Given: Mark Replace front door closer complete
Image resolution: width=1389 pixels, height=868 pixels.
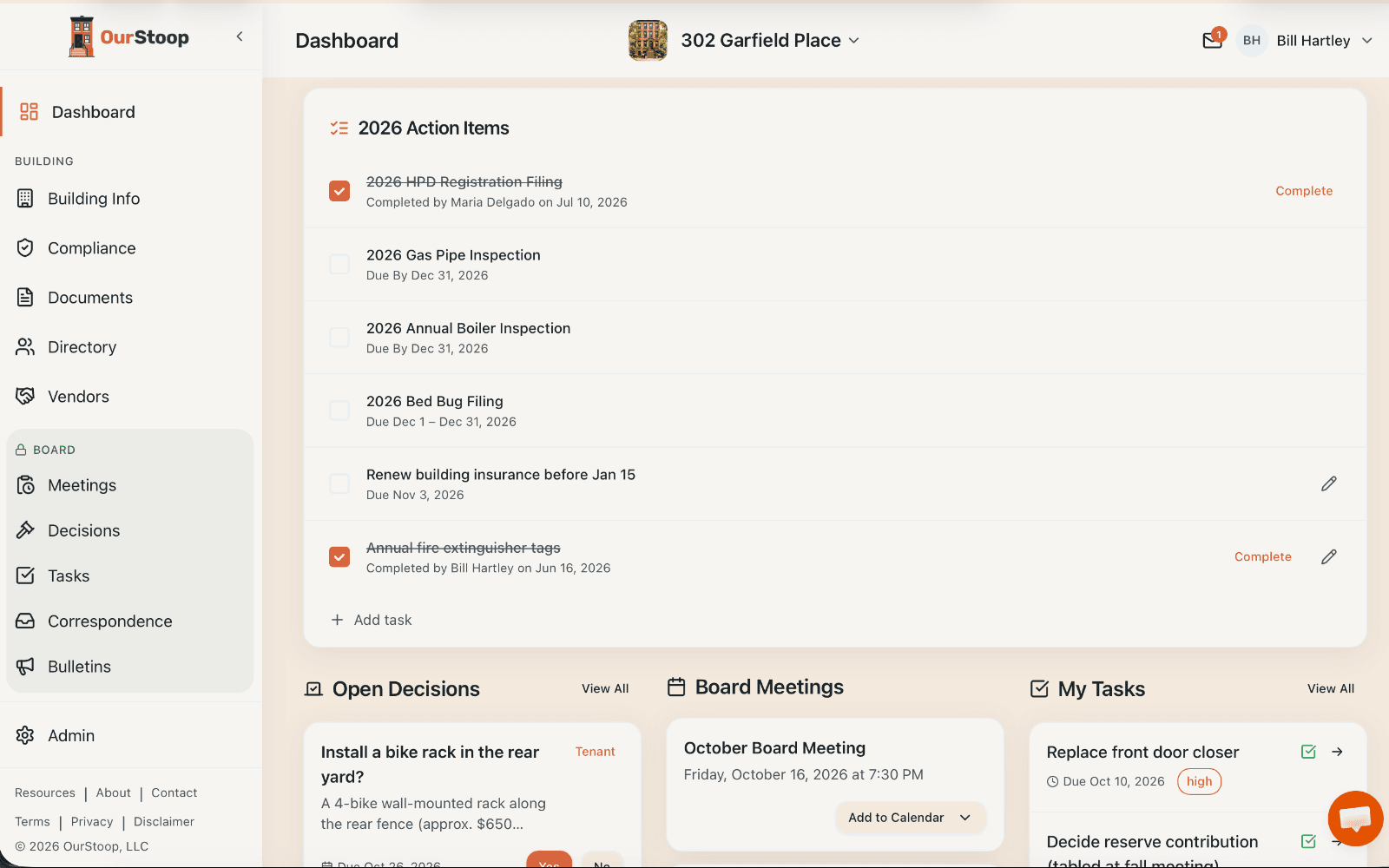Looking at the screenshot, I should click(1309, 752).
